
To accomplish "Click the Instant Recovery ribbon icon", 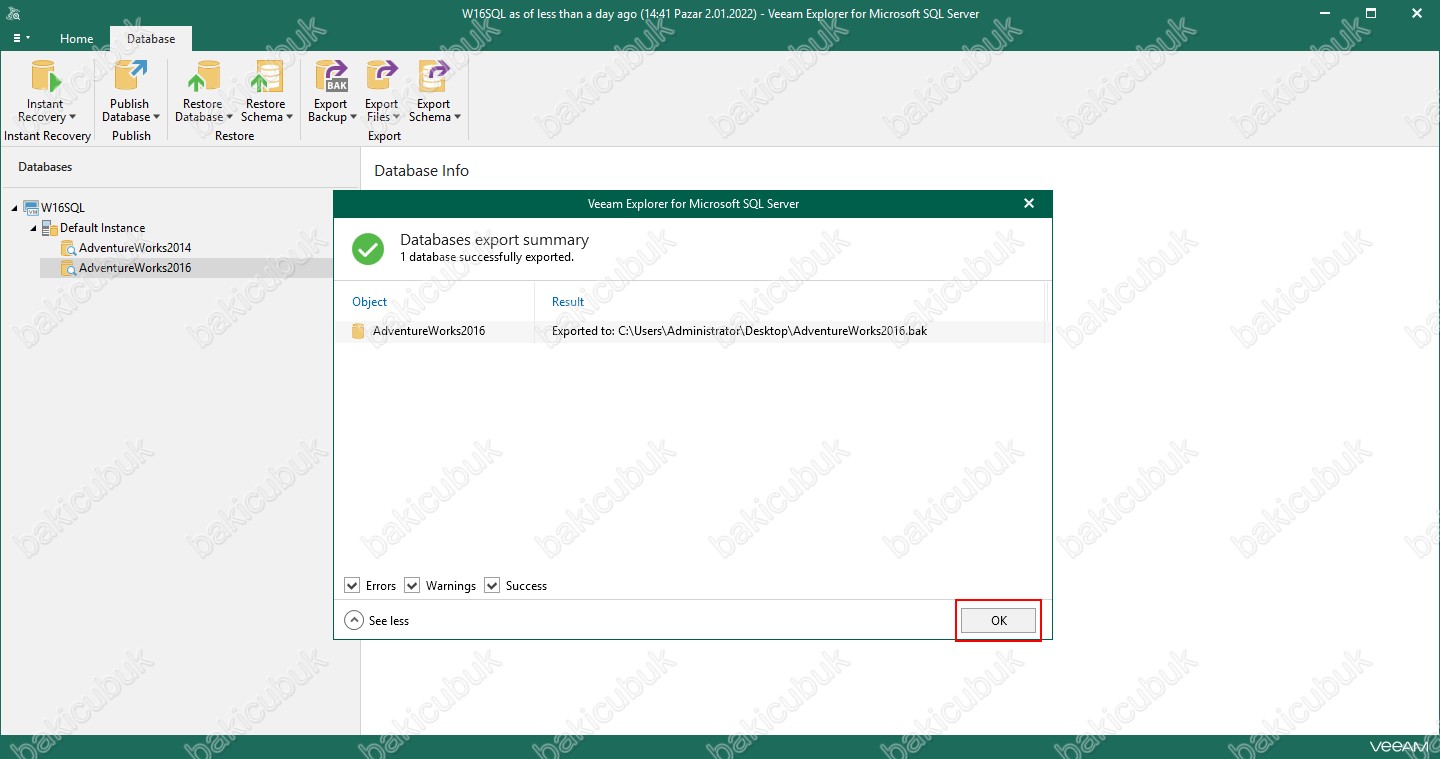I will pos(45,77).
